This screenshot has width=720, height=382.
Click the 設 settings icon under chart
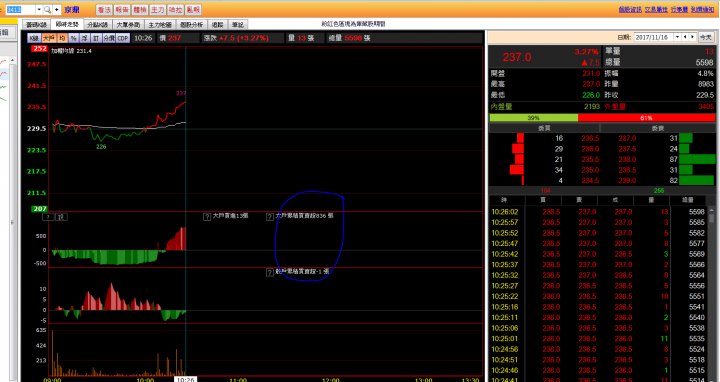point(62,217)
